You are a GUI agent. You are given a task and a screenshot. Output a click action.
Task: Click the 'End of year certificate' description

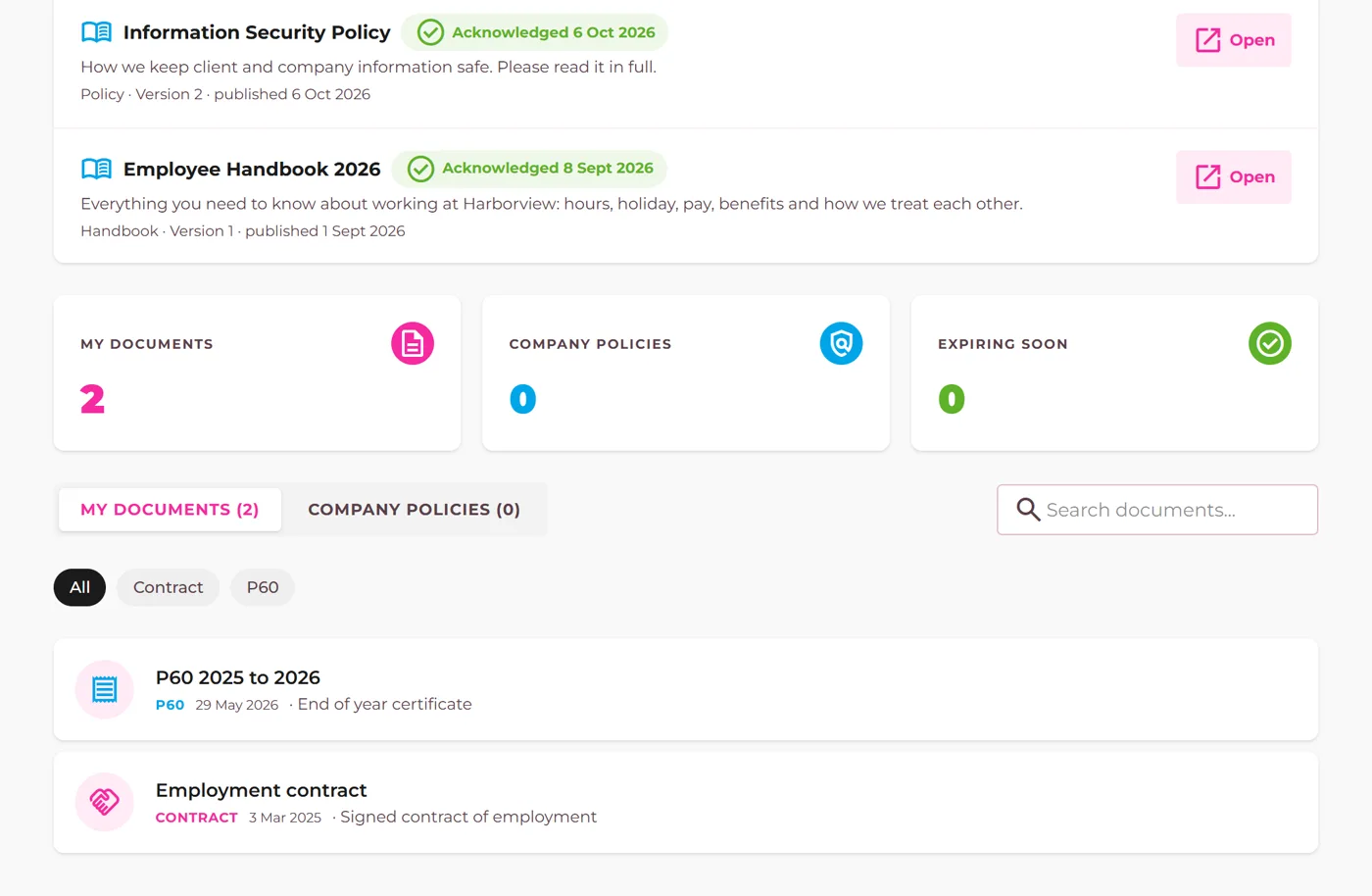tap(384, 704)
